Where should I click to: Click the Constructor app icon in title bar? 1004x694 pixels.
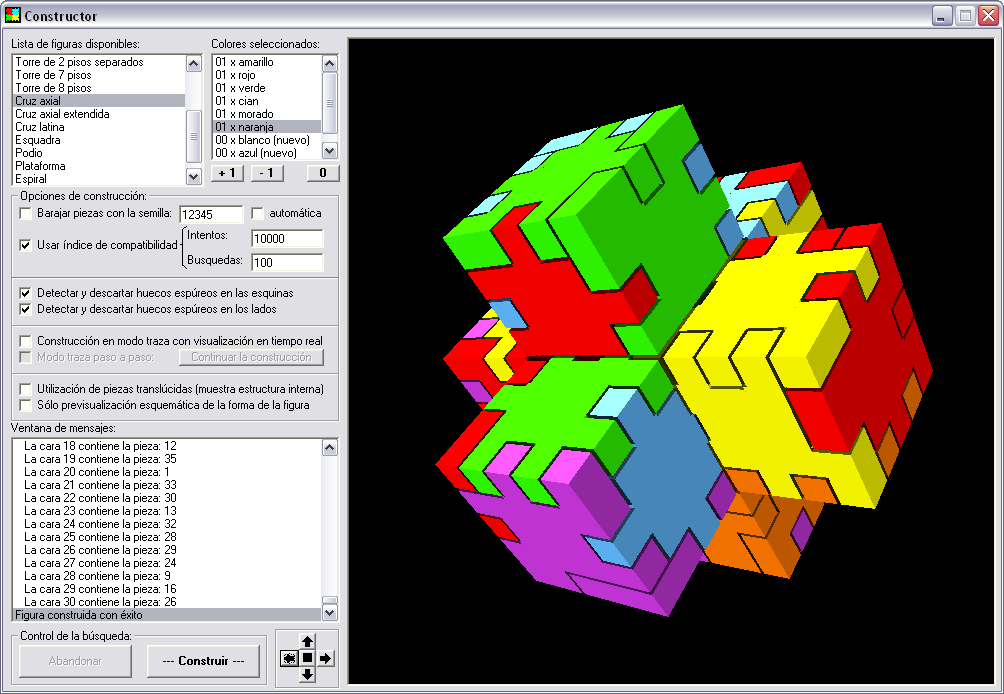pyautogui.click(x=13, y=16)
